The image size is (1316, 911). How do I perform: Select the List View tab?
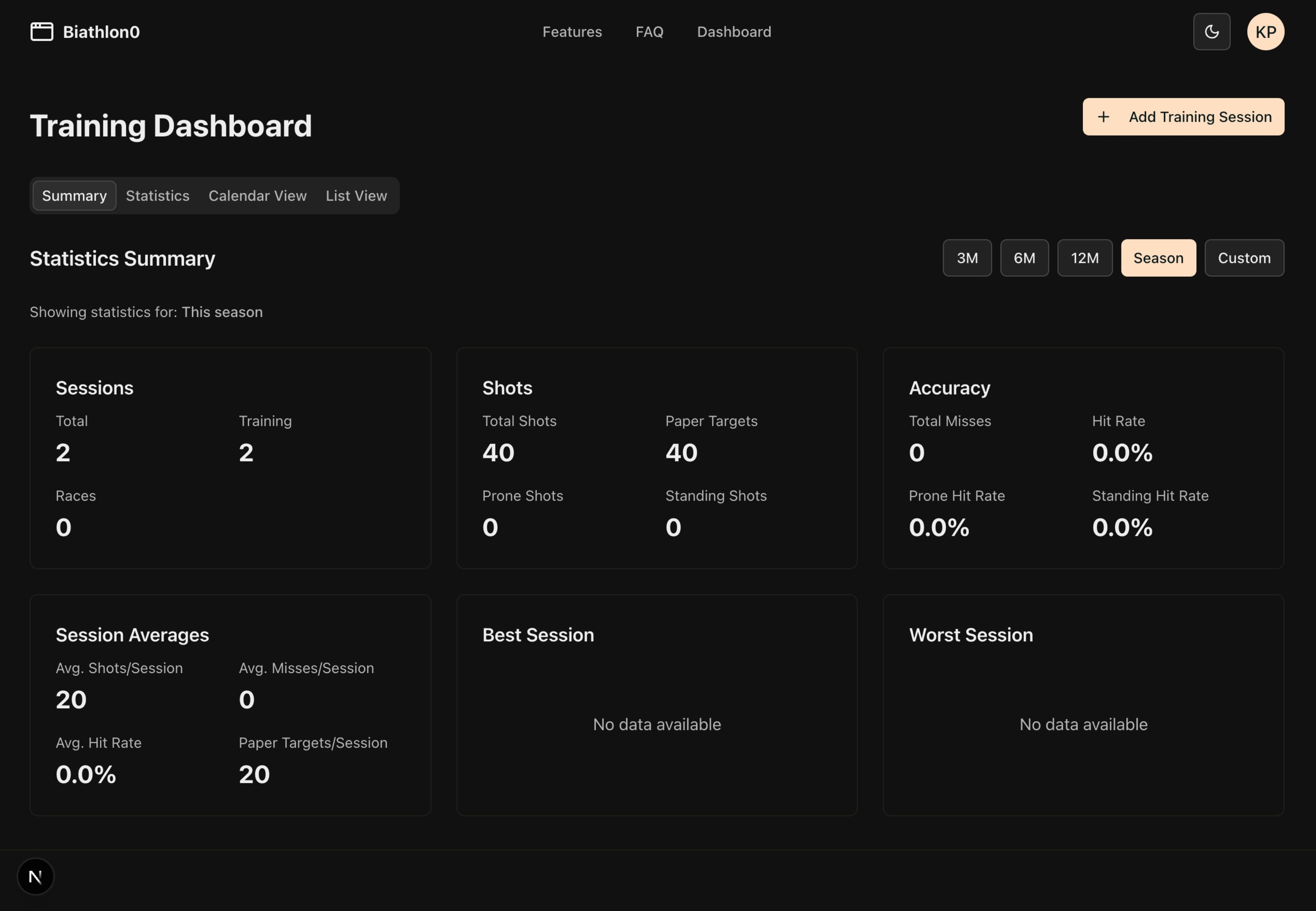coord(356,196)
